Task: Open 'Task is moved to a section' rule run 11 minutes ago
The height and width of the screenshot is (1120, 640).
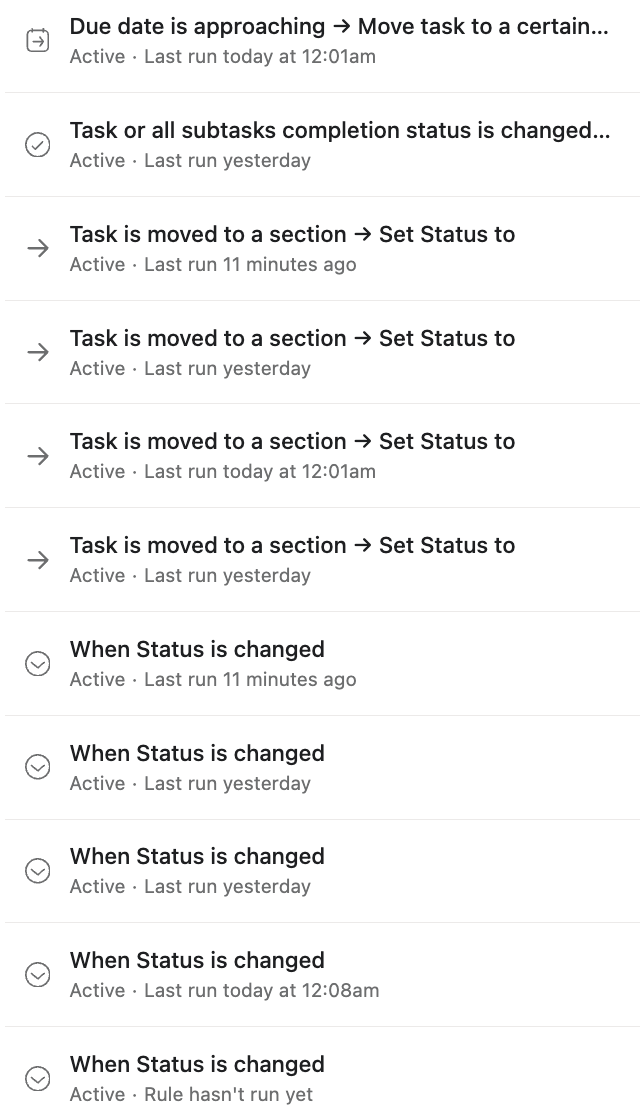Action: click(292, 235)
